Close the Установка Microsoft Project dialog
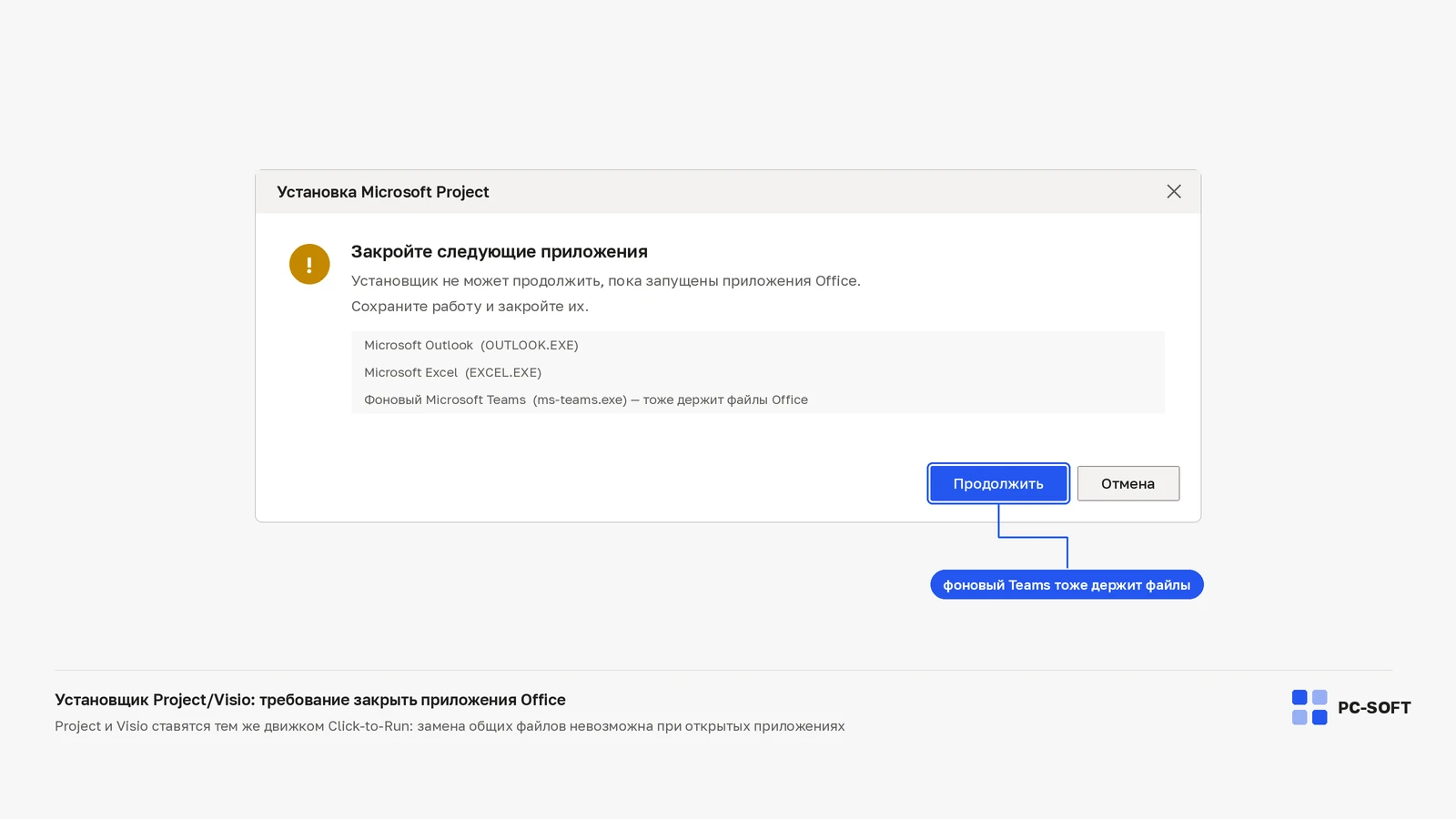Screen dimensions: 1456x819 click(x=1174, y=191)
